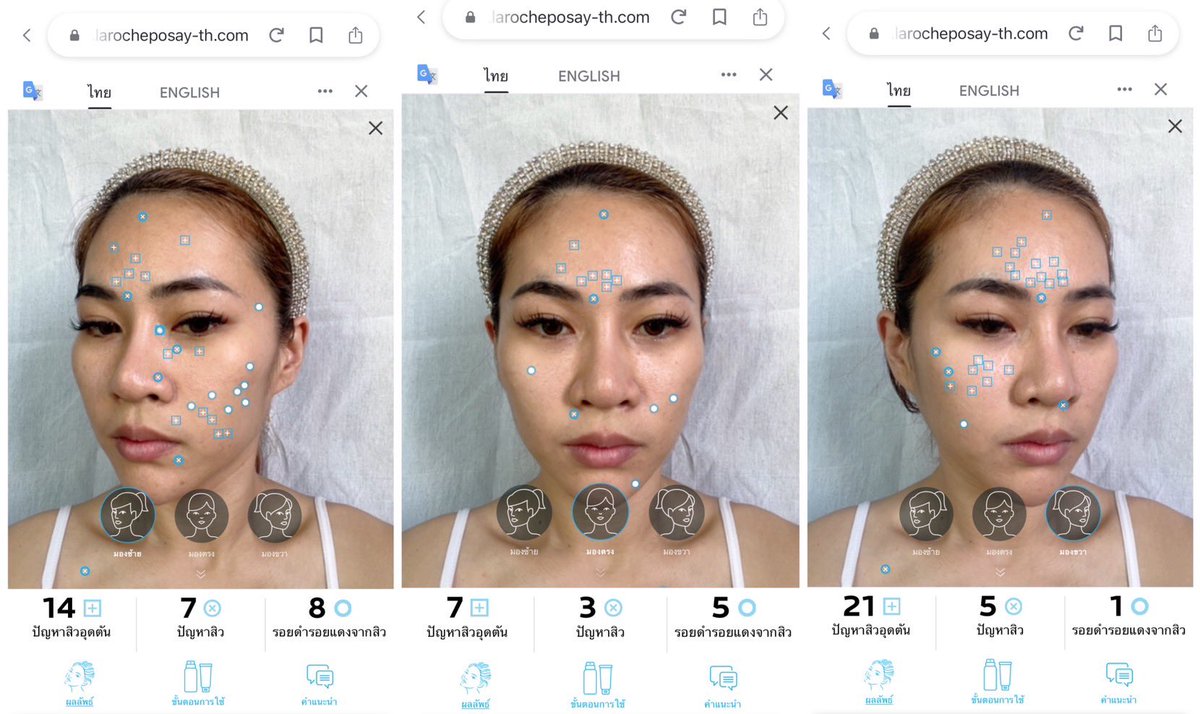Open the ผลลัพธ์ tab in the middle screen
1200x714 pixels.
(x=476, y=685)
